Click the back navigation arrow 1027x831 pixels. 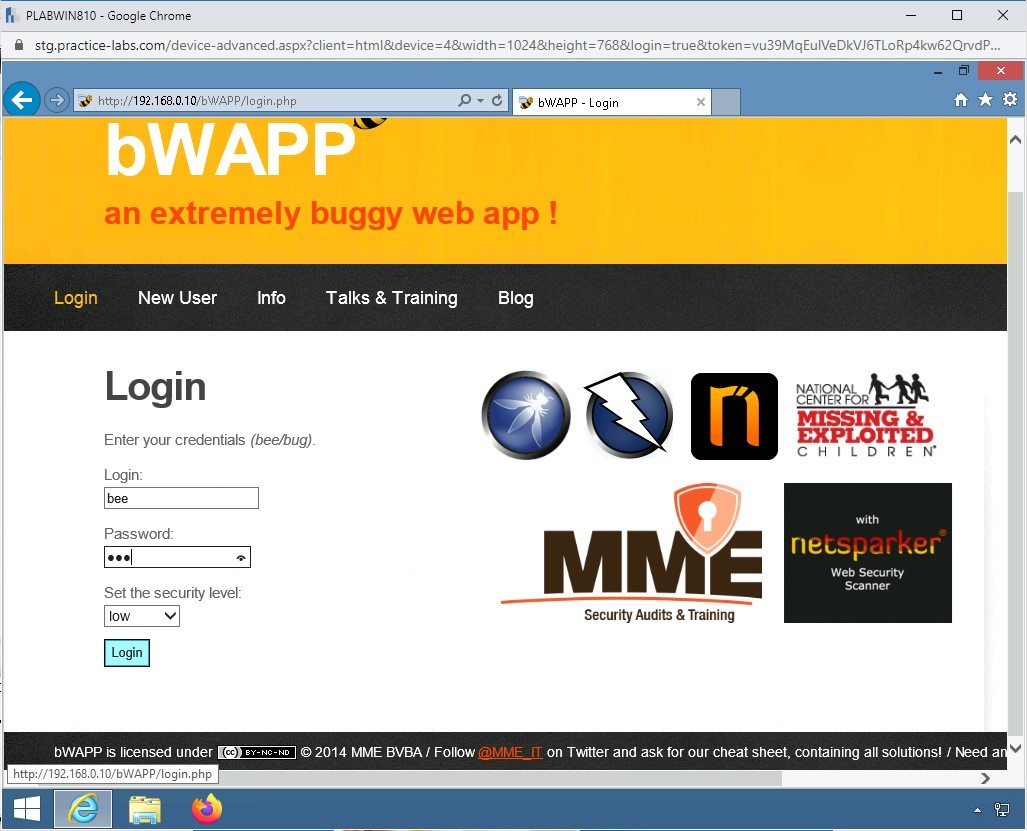click(x=21, y=99)
